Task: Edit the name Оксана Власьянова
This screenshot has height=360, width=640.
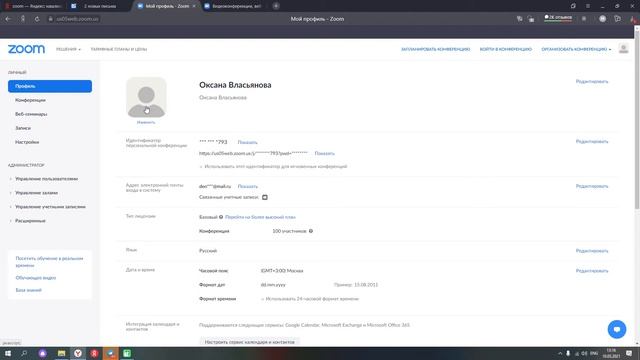Action: tap(592, 82)
